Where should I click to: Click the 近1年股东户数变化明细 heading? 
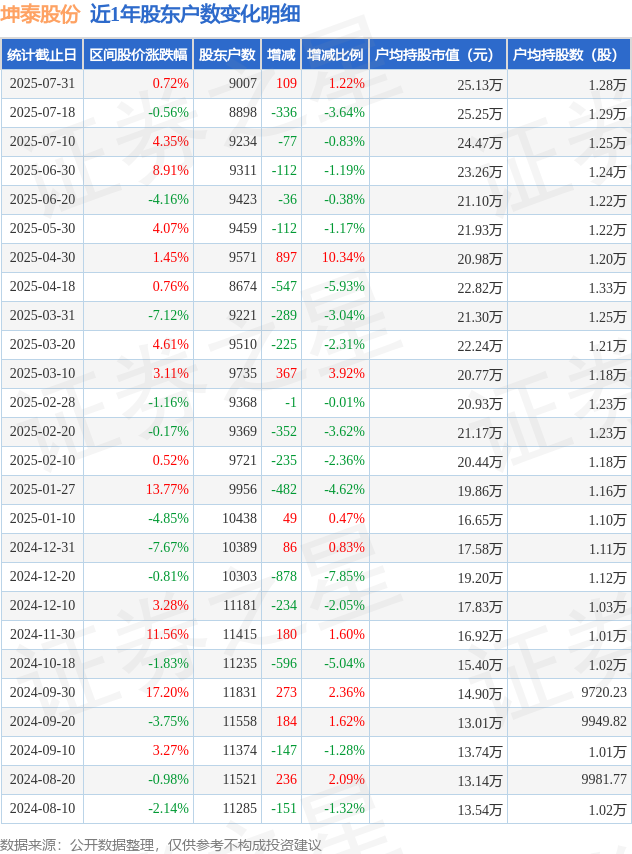(195, 14)
